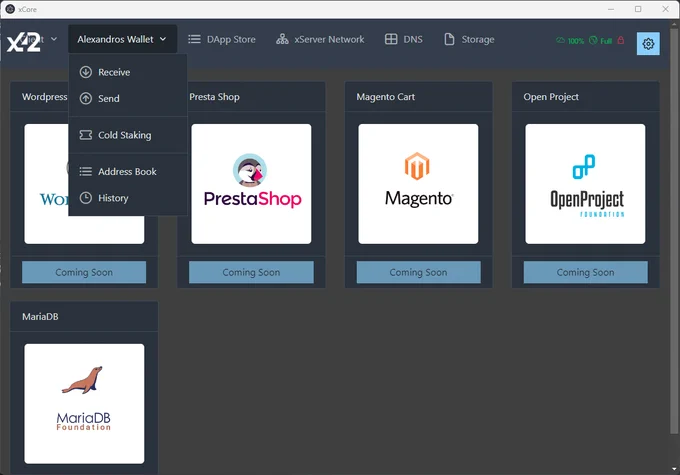Click the green connection status icon
Screen dimensions: 680x475
tap(593, 40)
